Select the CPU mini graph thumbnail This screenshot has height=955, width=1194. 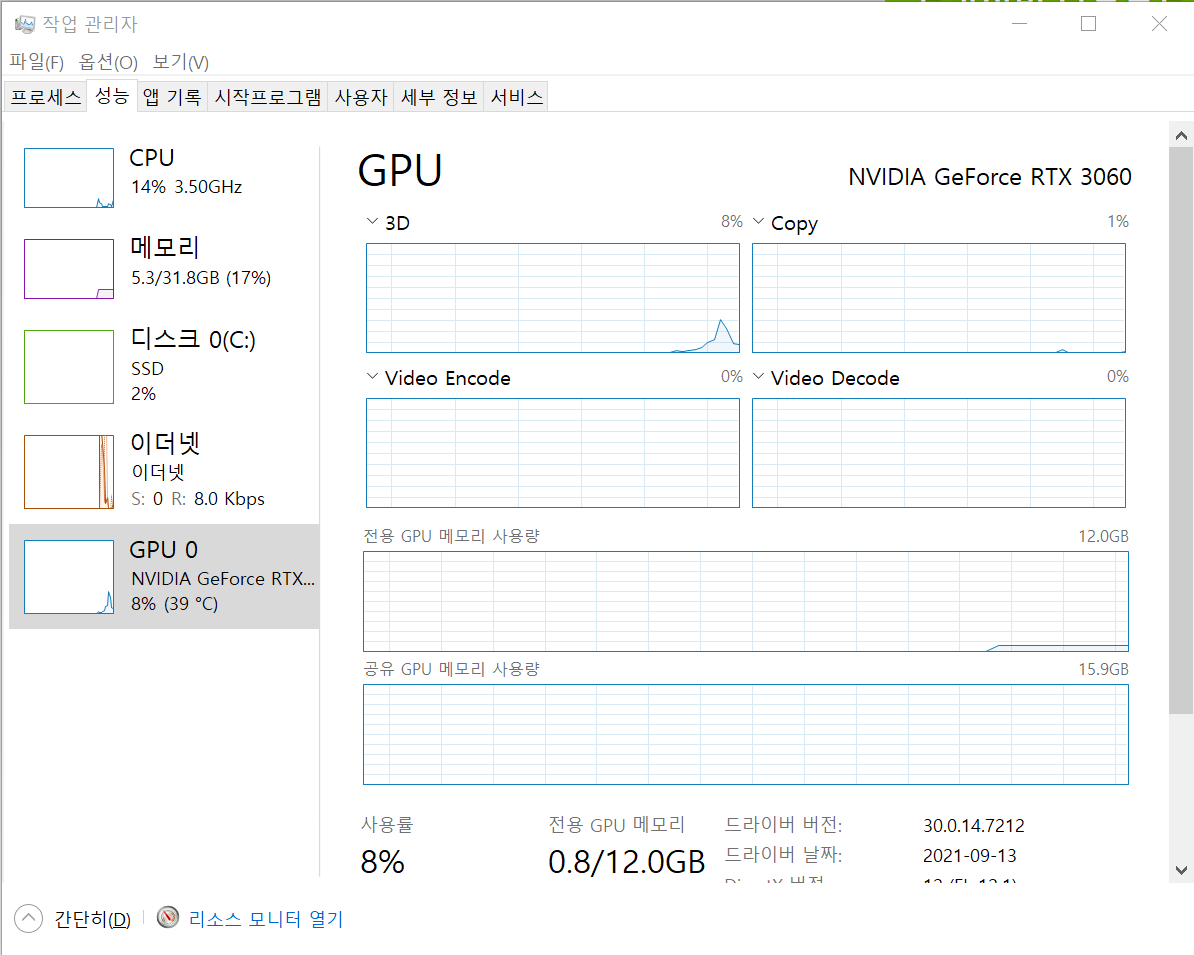pos(69,178)
